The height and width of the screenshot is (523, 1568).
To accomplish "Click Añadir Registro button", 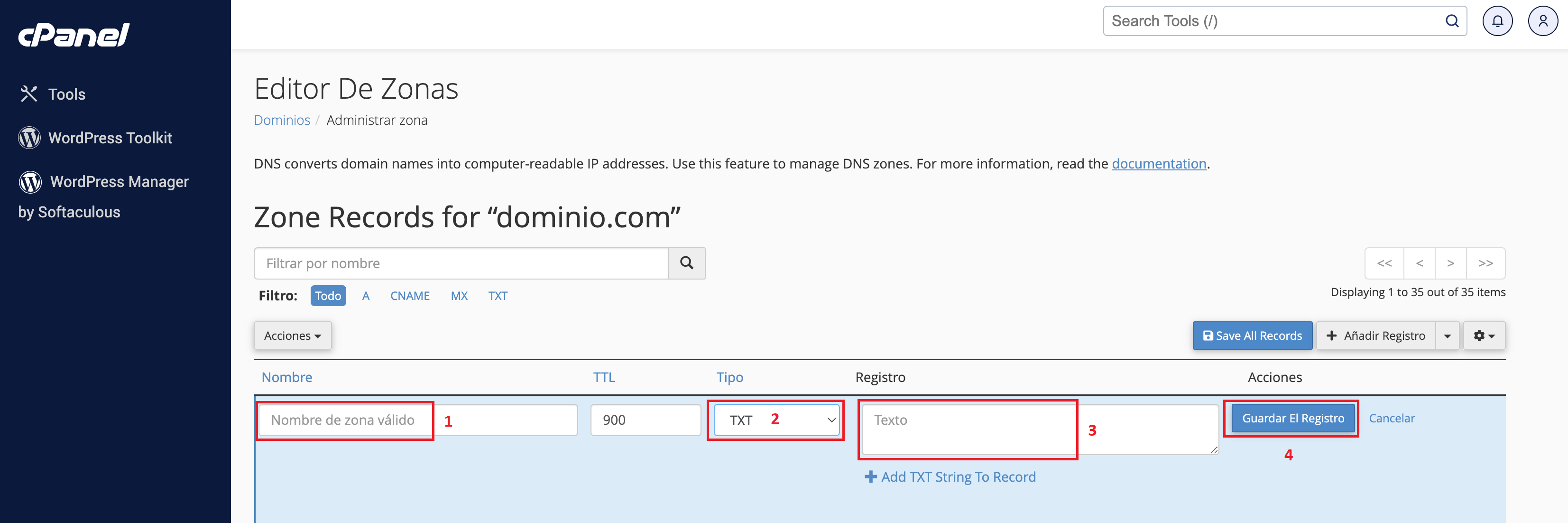I will click(1376, 336).
